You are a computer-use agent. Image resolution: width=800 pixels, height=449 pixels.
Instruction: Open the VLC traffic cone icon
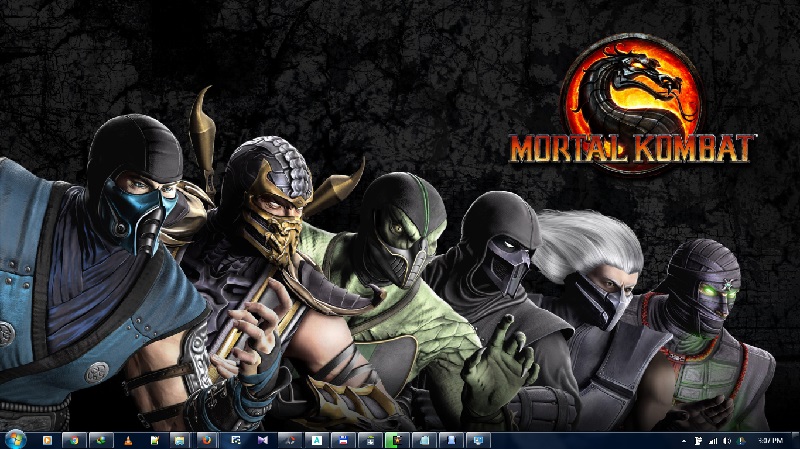coord(128,440)
